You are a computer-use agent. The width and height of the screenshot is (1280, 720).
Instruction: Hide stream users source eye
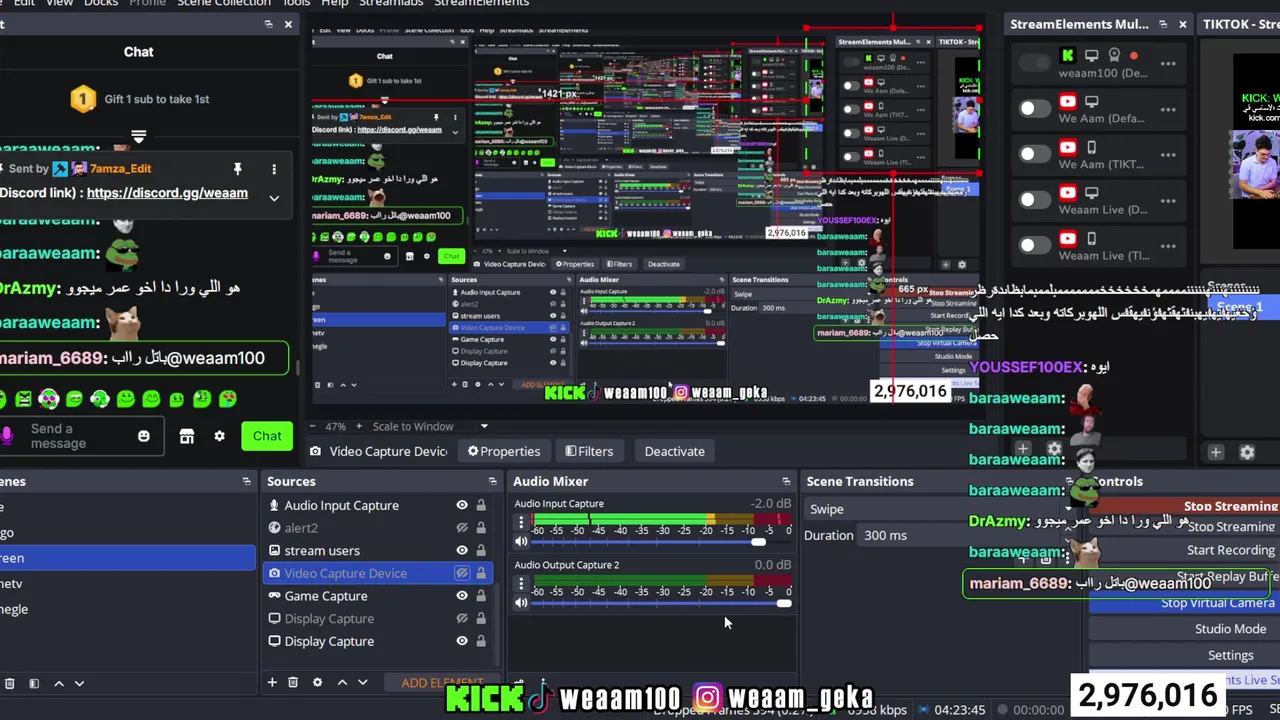click(462, 551)
